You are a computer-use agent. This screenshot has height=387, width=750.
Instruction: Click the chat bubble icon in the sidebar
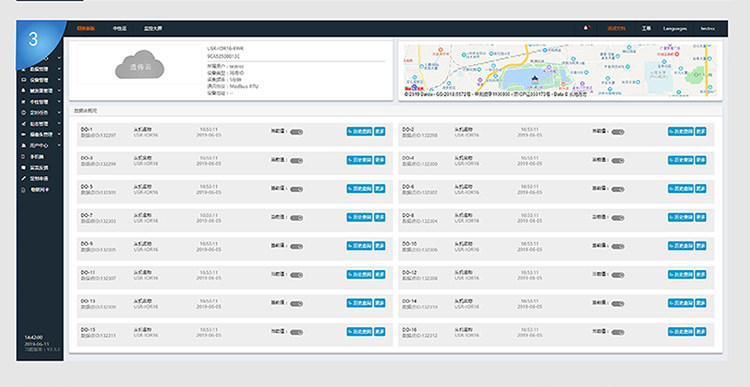click(x=24, y=168)
